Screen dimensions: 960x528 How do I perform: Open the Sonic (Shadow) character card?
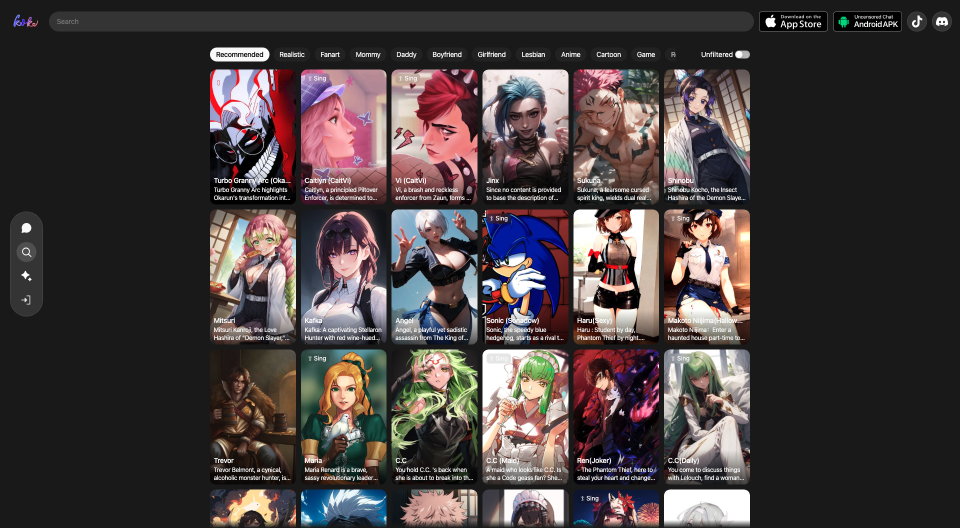pyautogui.click(x=525, y=277)
